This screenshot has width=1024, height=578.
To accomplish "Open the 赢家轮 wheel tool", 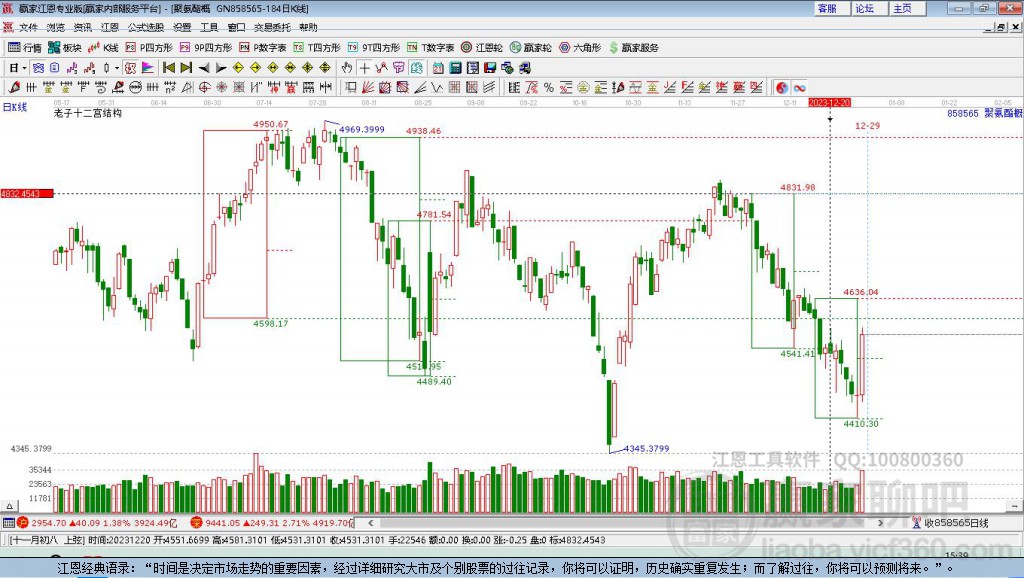I will point(530,48).
